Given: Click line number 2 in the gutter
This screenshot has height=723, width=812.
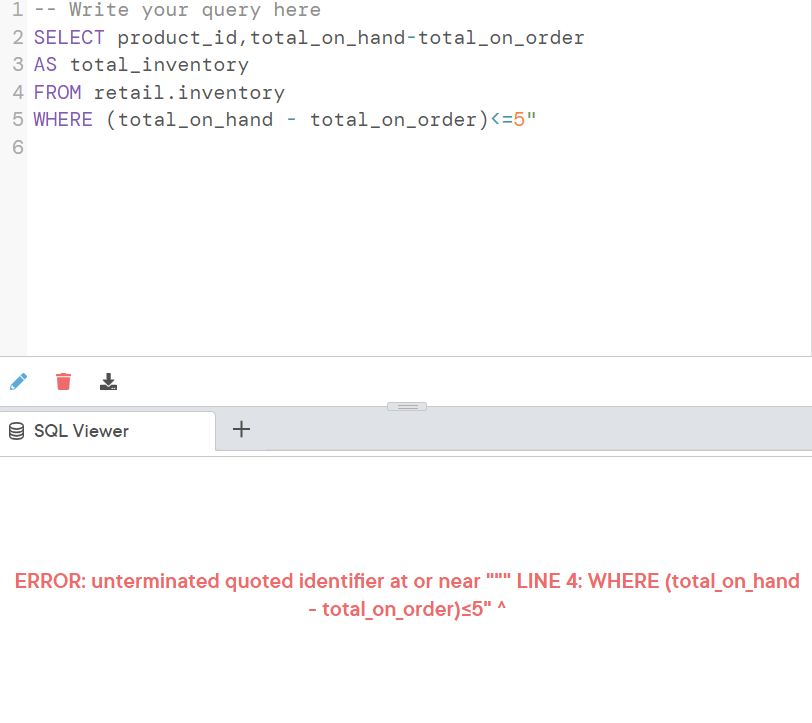Looking at the screenshot, I should 16,37.
